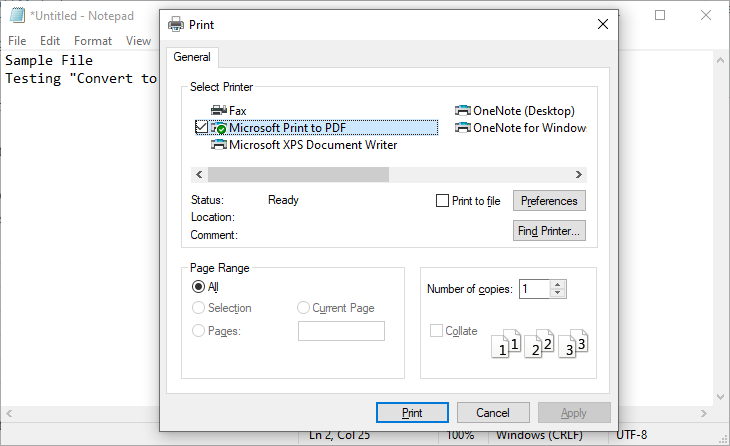
Task: Open printer Preferences
Action: 549,201
